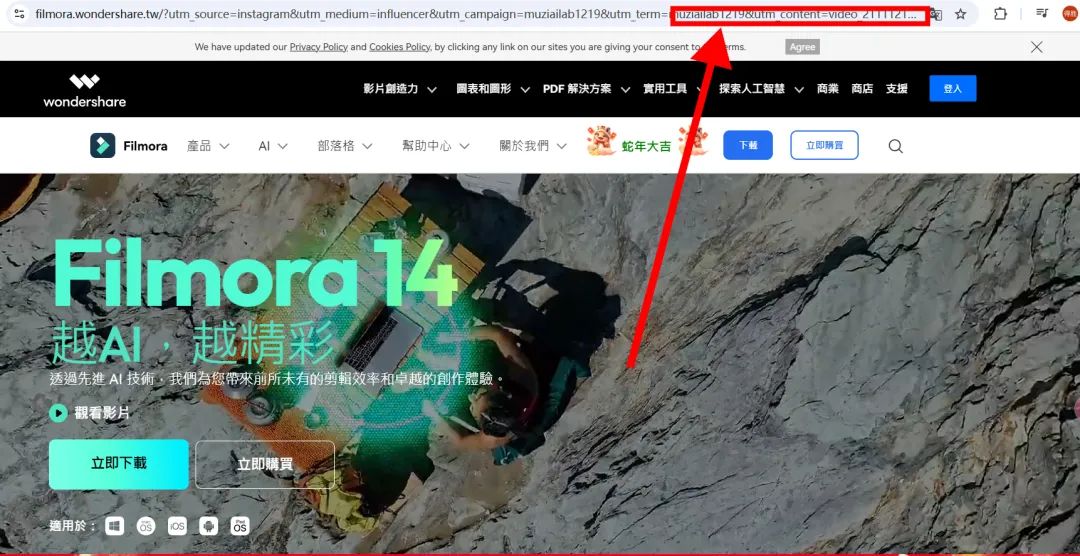This screenshot has width=1080, height=556.
Task: Select the Android platform icon
Action: 208,526
